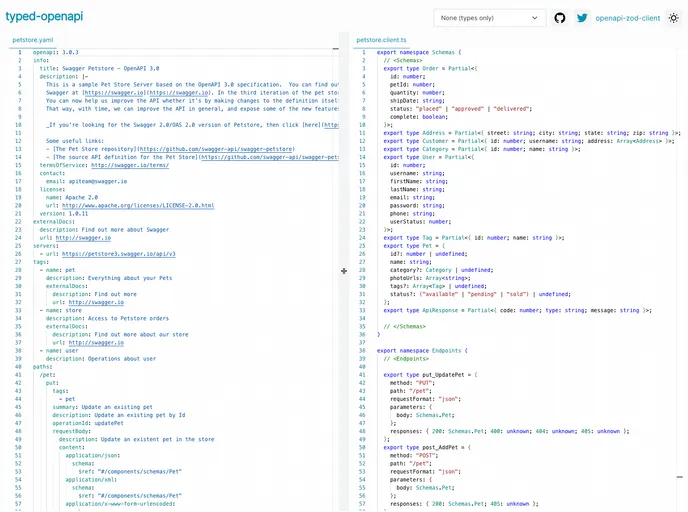
Task: Click 'export type Tag' line
Action: tap(474, 238)
